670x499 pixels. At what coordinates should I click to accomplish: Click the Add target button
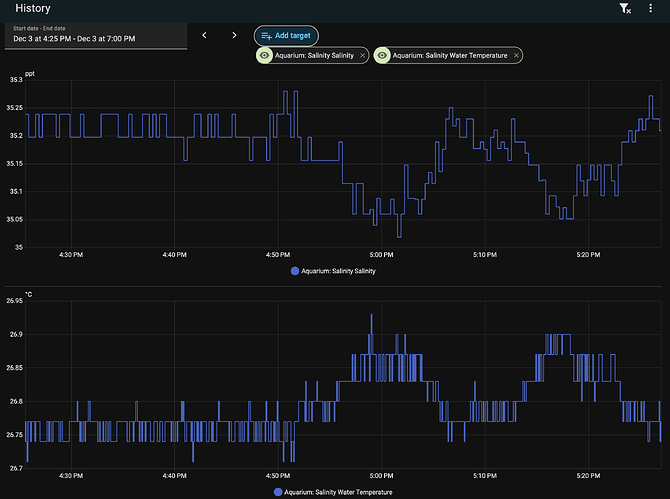pos(286,35)
